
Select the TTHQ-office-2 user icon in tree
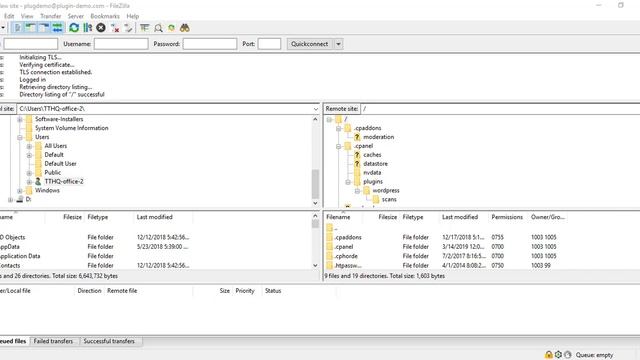tap(38, 181)
